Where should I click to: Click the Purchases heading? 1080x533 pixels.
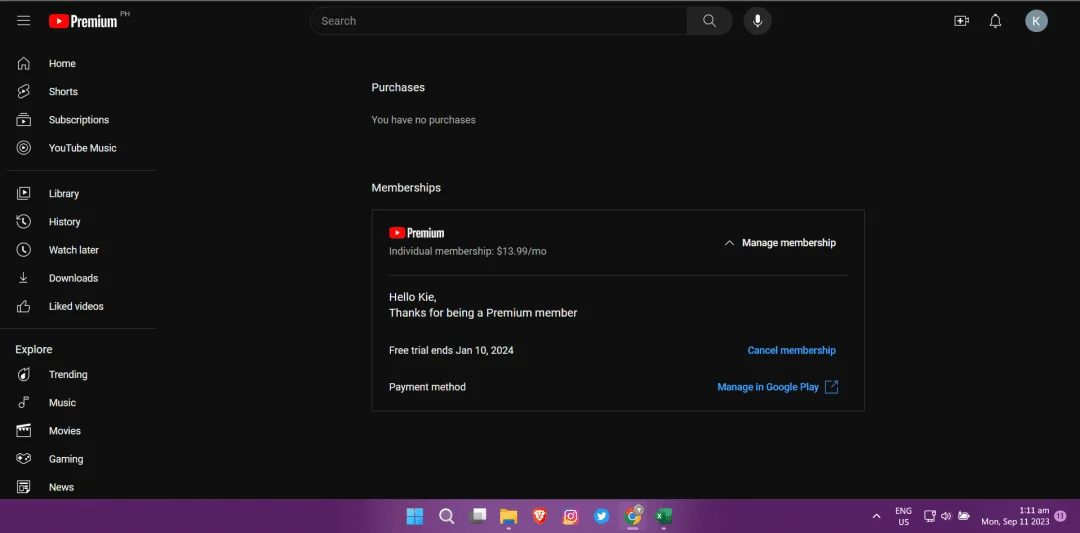[398, 87]
